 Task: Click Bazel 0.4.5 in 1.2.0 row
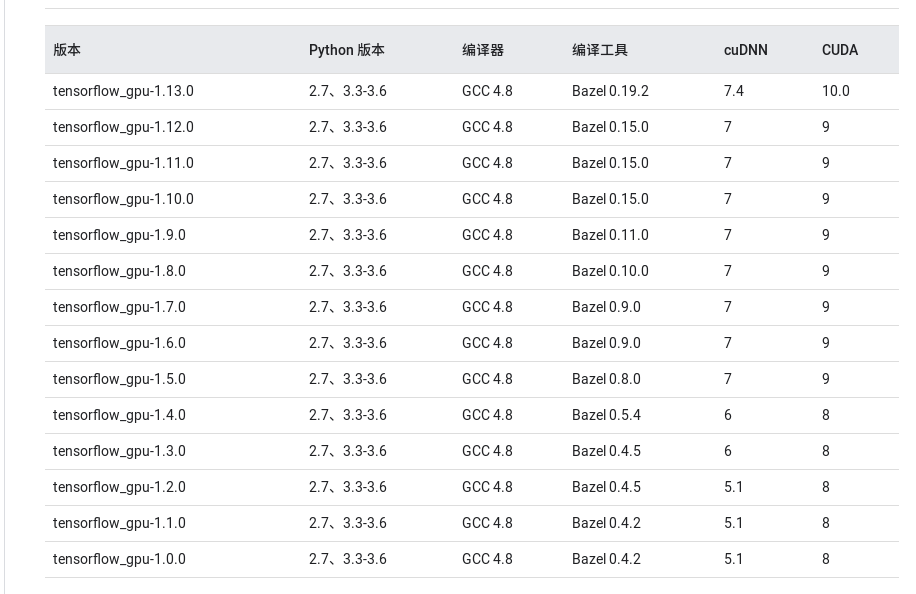606,488
